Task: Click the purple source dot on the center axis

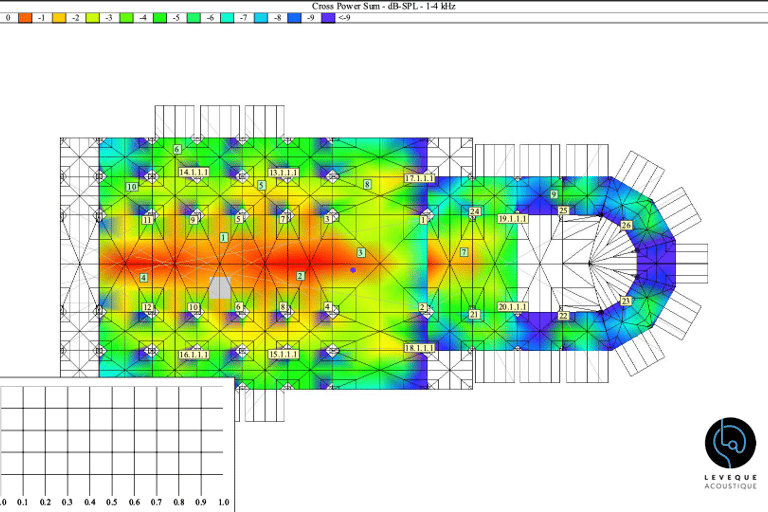Action: tap(353, 270)
